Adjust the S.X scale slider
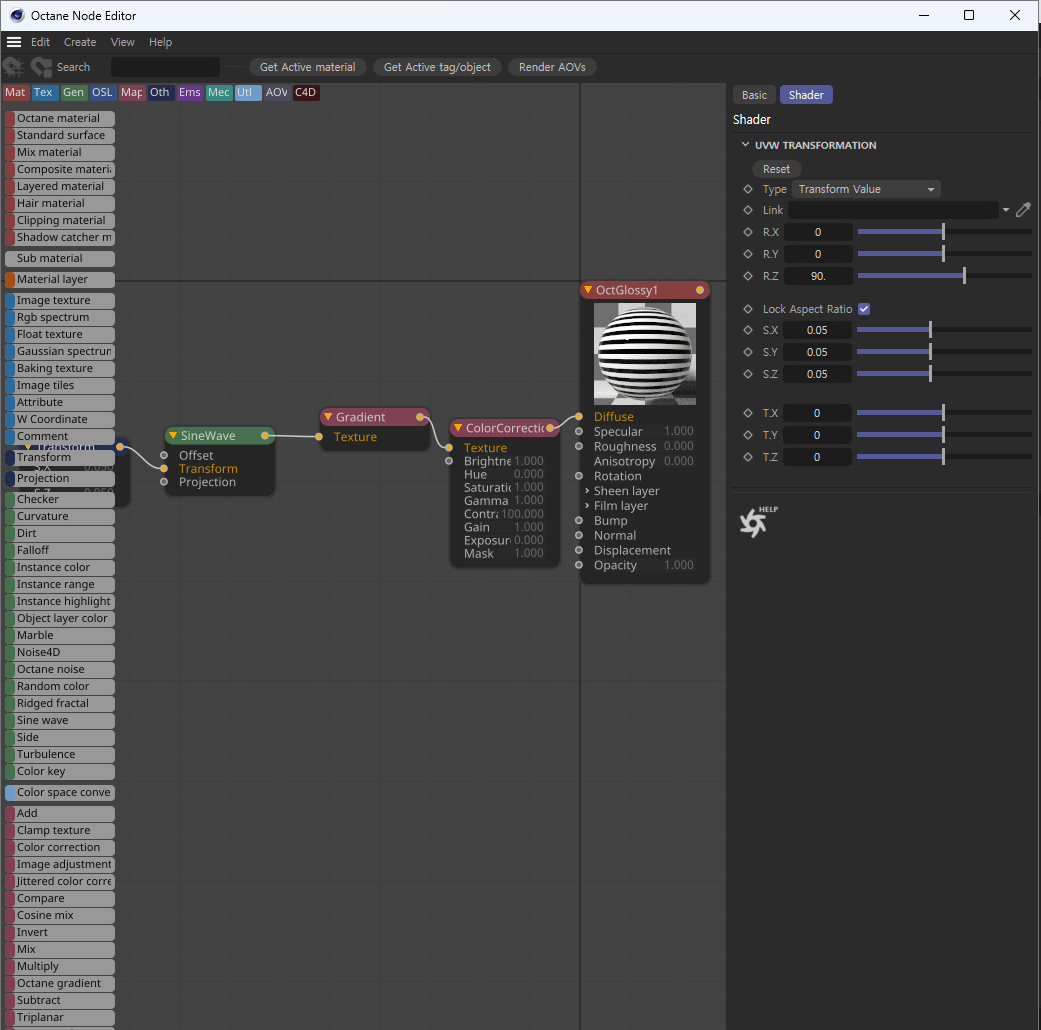1041x1030 pixels. point(930,330)
